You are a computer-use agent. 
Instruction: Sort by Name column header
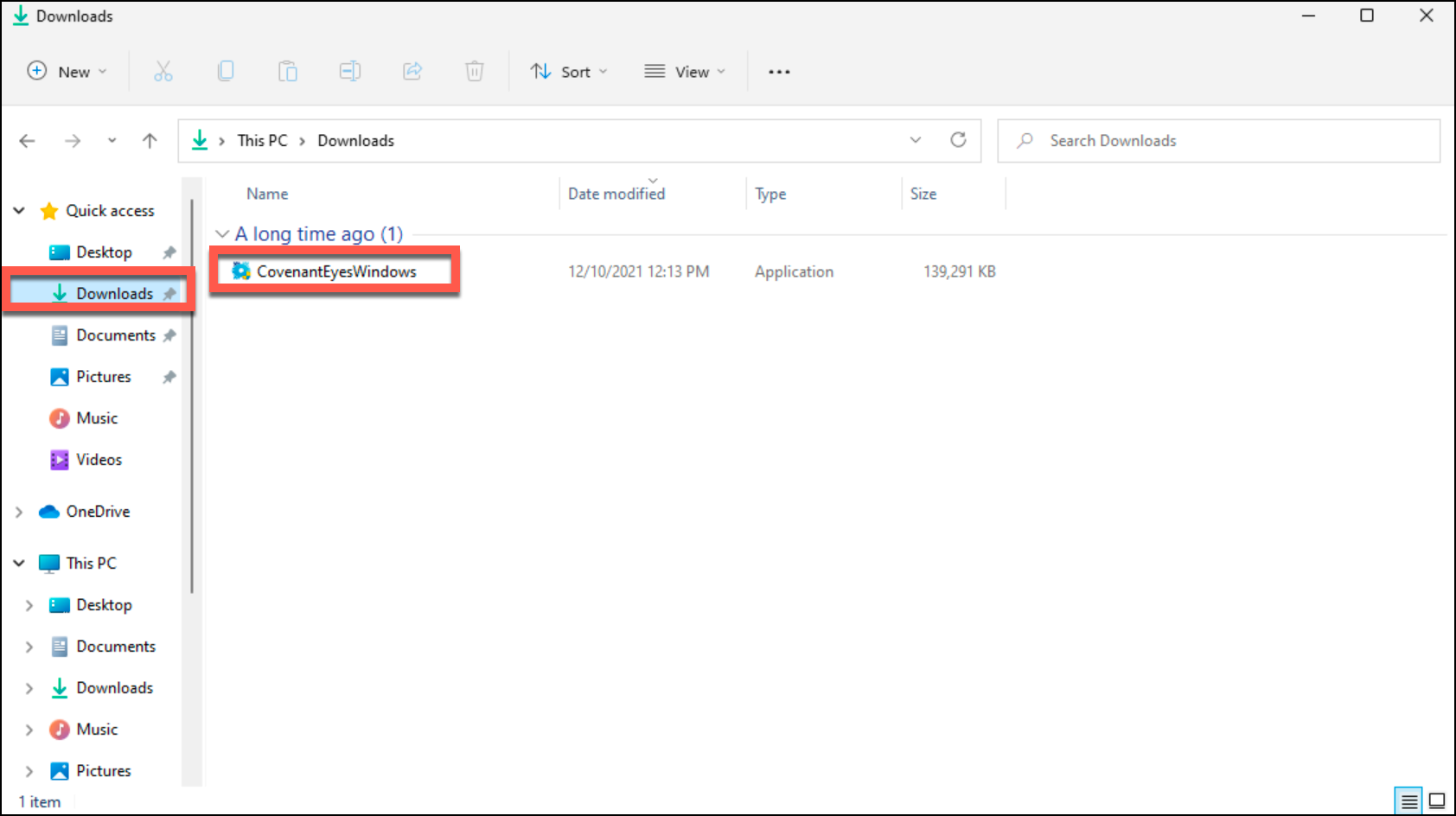click(x=267, y=194)
